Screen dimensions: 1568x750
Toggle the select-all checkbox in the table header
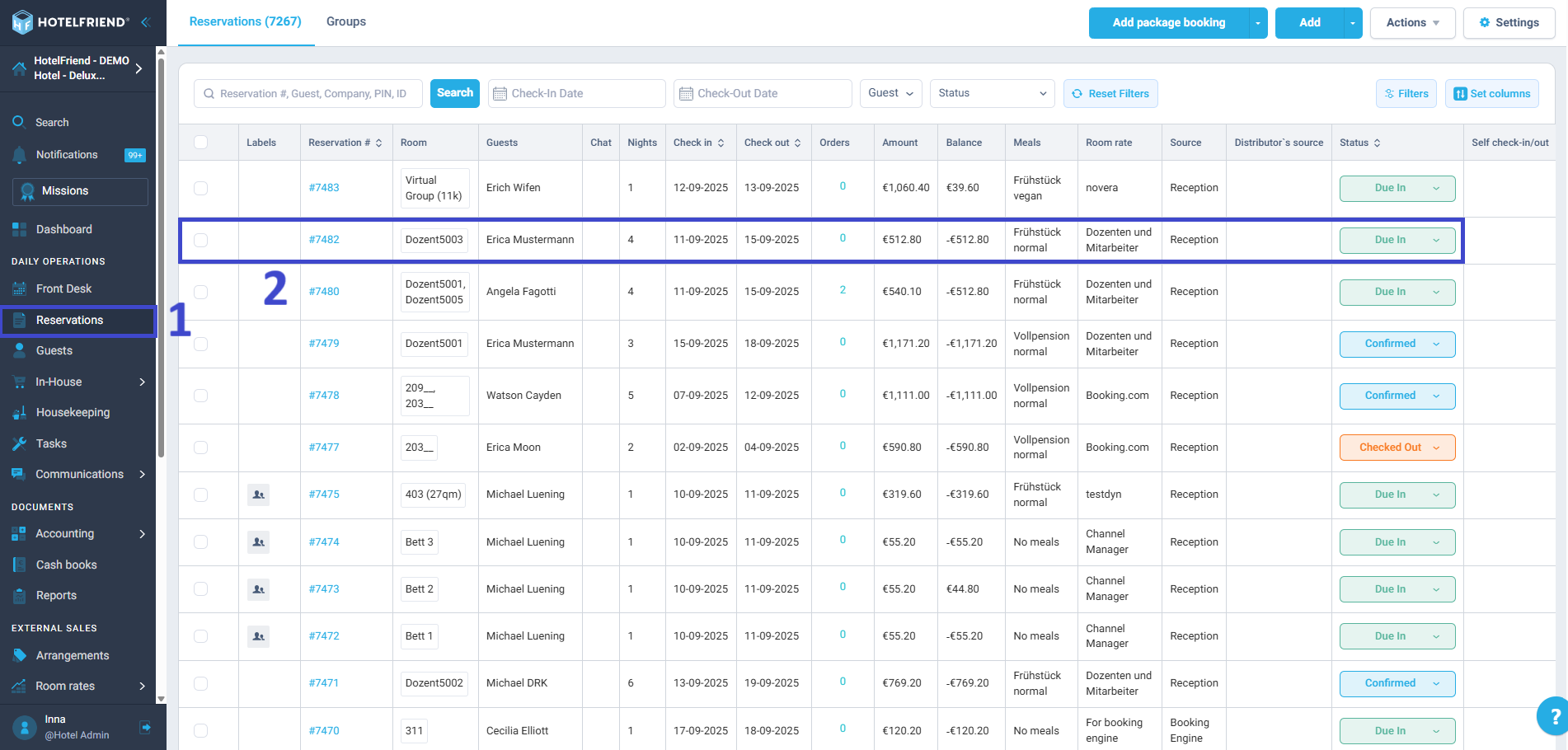point(200,142)
